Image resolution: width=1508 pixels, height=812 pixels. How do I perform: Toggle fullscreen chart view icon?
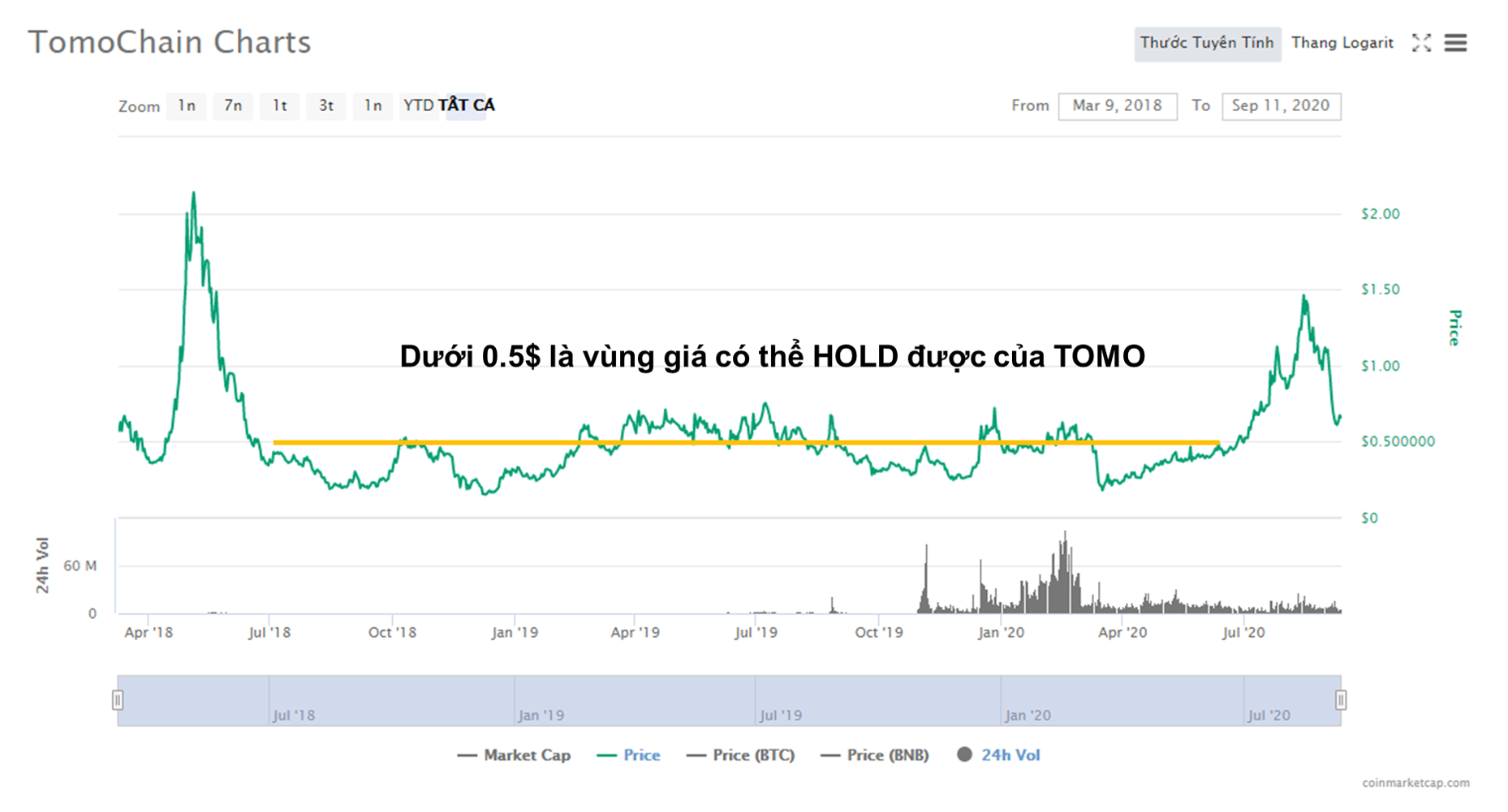pyautogui.click(x=1421, y=43)
